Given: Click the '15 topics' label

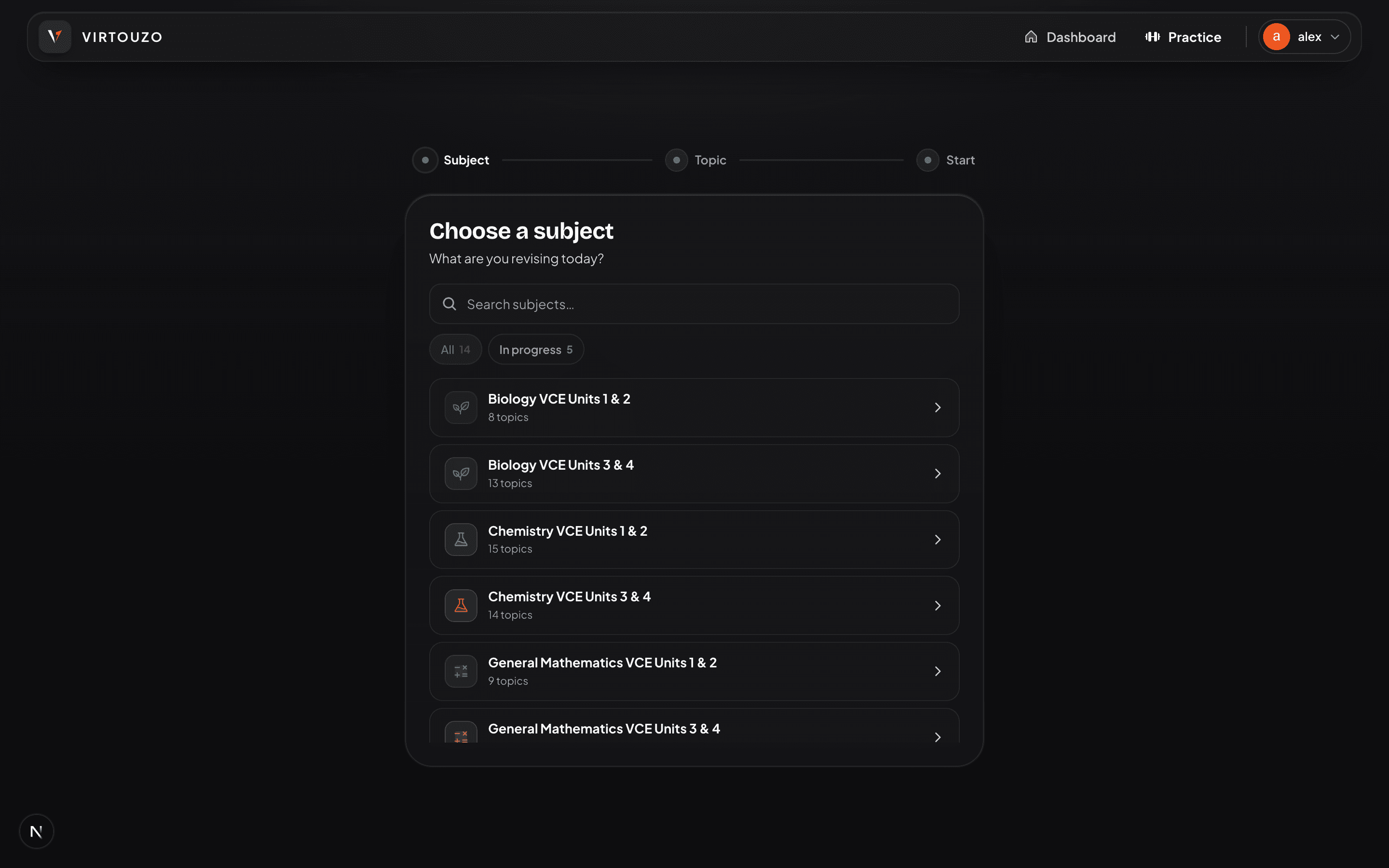Looking at the screenshot, I should [x=510, y=549].
